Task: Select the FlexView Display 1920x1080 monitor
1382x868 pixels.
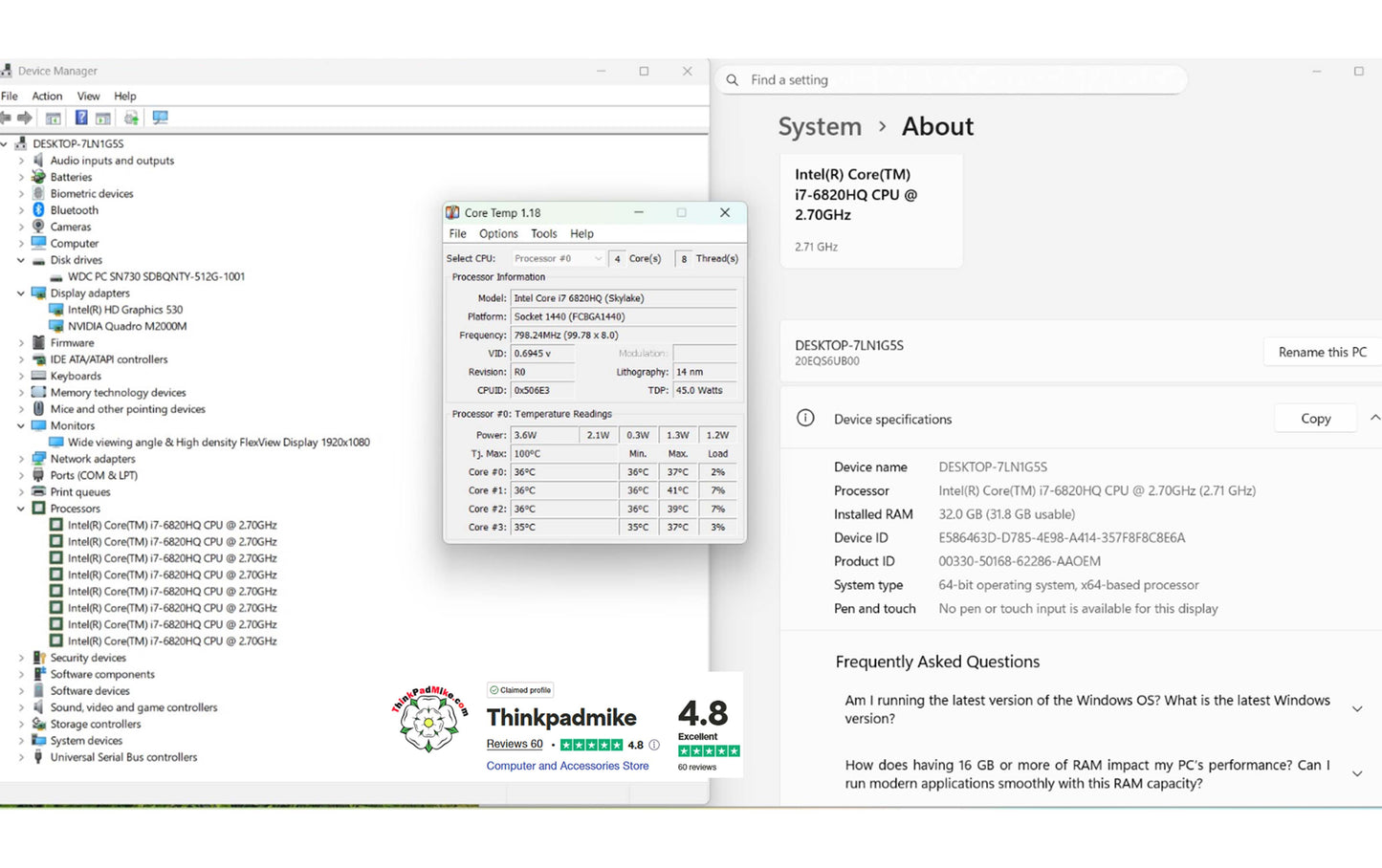Action: (219, 442)
